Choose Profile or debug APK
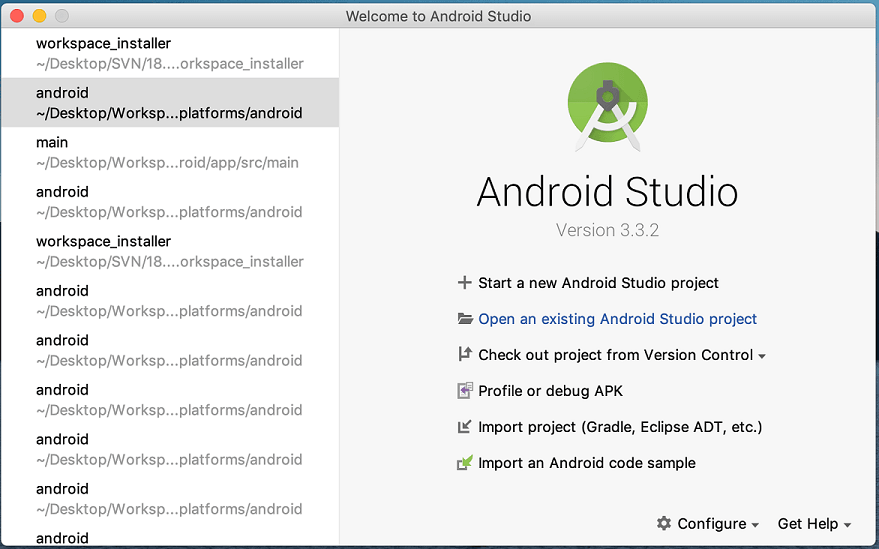 [x=550, y=391]
